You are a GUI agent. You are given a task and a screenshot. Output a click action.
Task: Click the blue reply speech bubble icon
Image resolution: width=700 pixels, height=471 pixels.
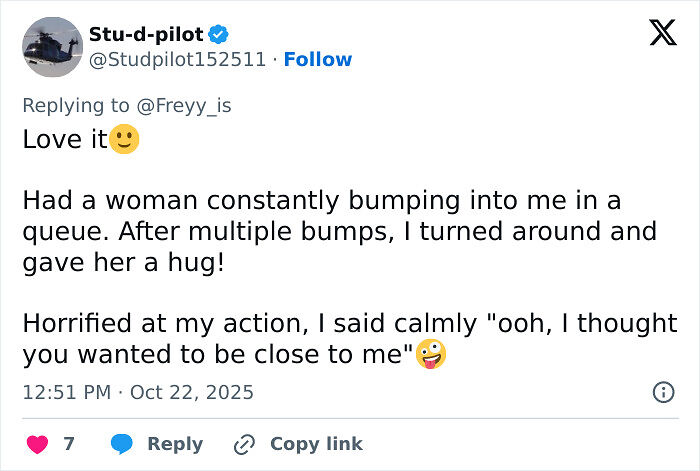(x=122, y=444)
